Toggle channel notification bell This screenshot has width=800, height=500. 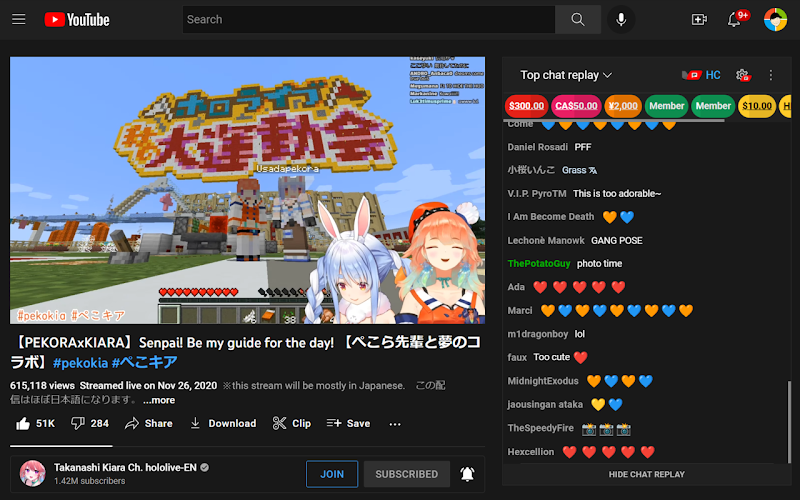point(467,474)
